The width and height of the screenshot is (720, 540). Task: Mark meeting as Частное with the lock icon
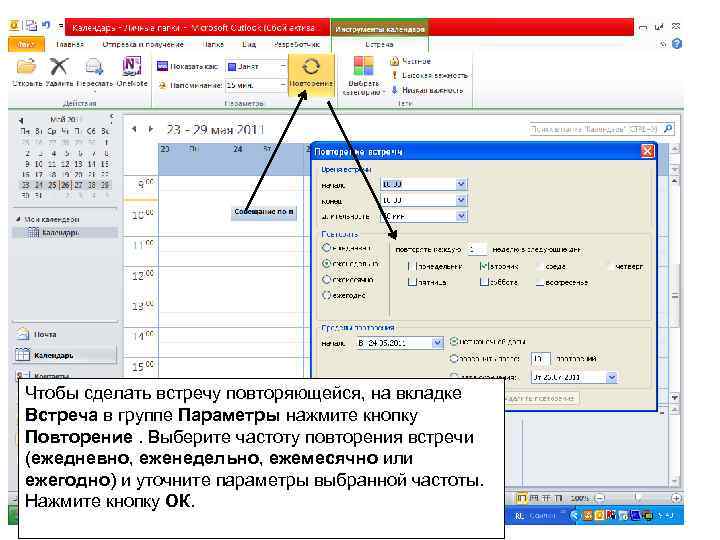click(x=410, y=61)
